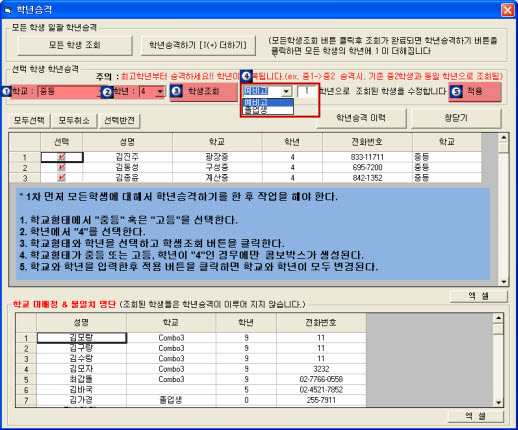The image size is (518, 430).
Task: Click the numbered step 5 marker icon
Action: pos(457,92)
